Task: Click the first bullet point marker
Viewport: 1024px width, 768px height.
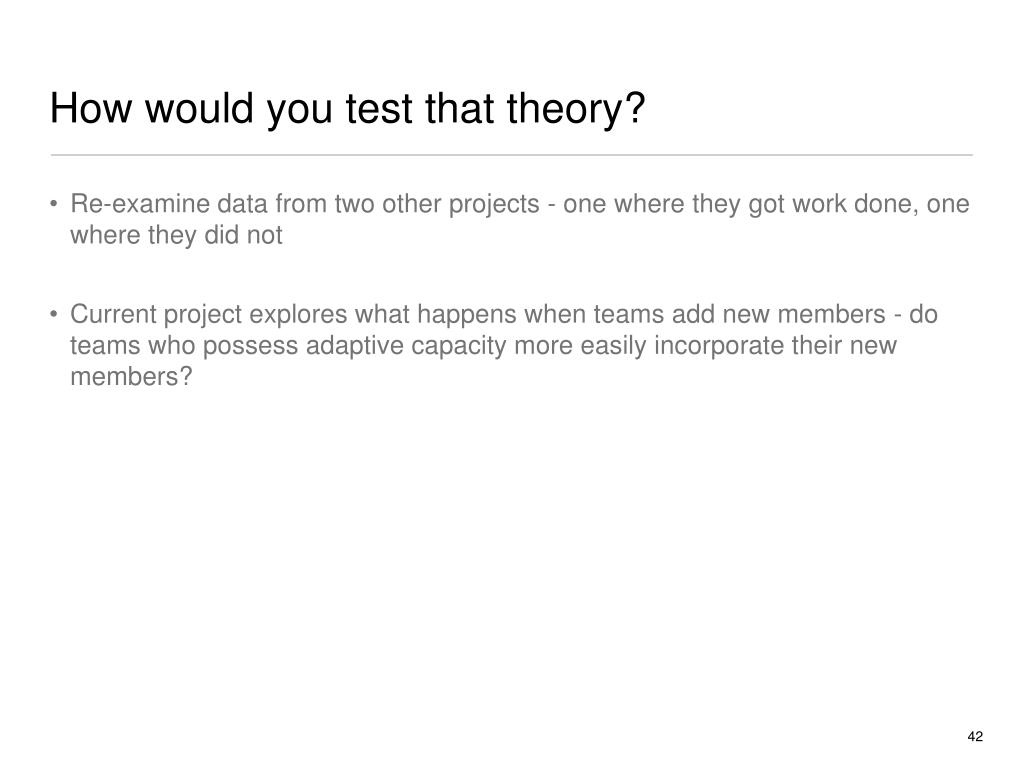Action: pos(54,204)
